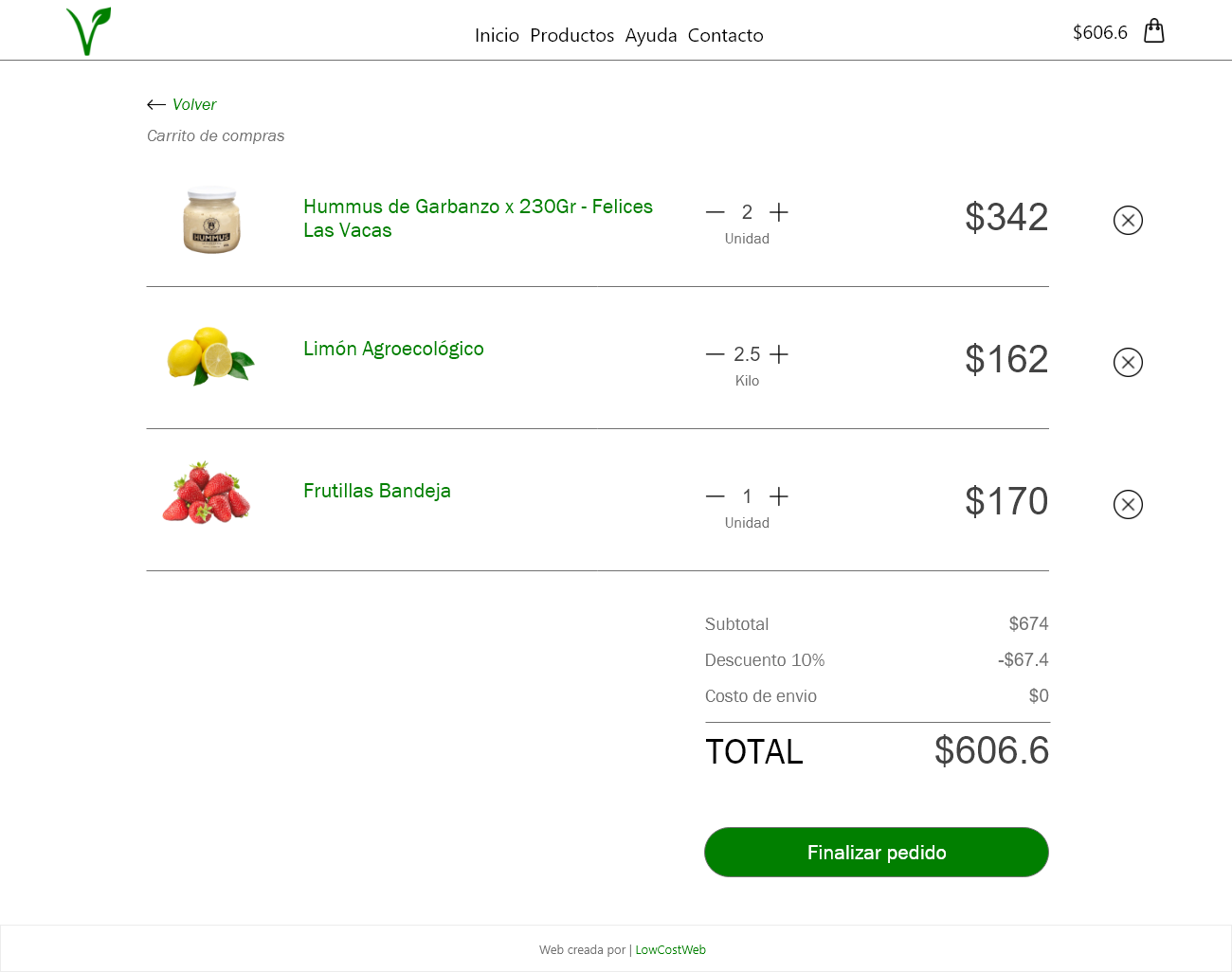The height and width of the screenshot is (972, 1232).
Task: Remove Hummus de Garbanzo from cart
Action: (x=1128, y=221)
